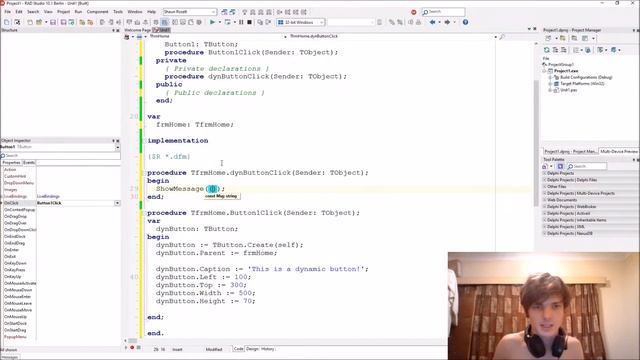Expand the Web Documents palette category
The height and width of the screenshot is (360, 640).
(x=544, y=200)
